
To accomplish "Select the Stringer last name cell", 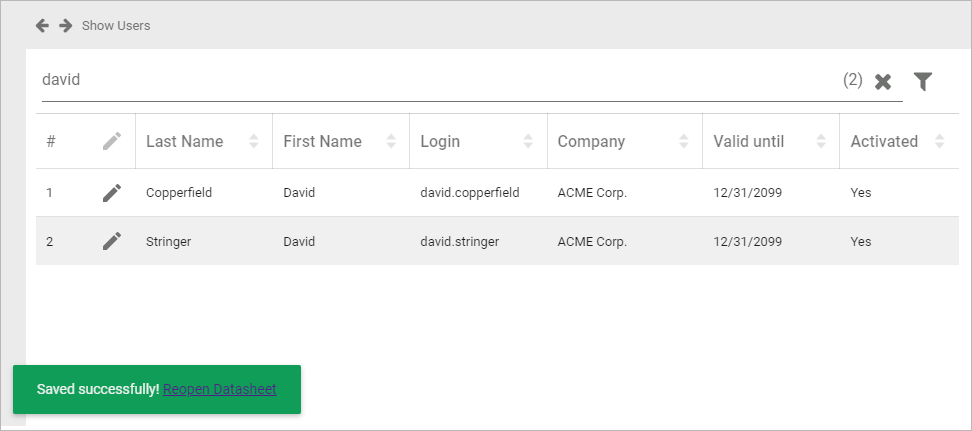I will pyautogui.click(x=168, y=241).
